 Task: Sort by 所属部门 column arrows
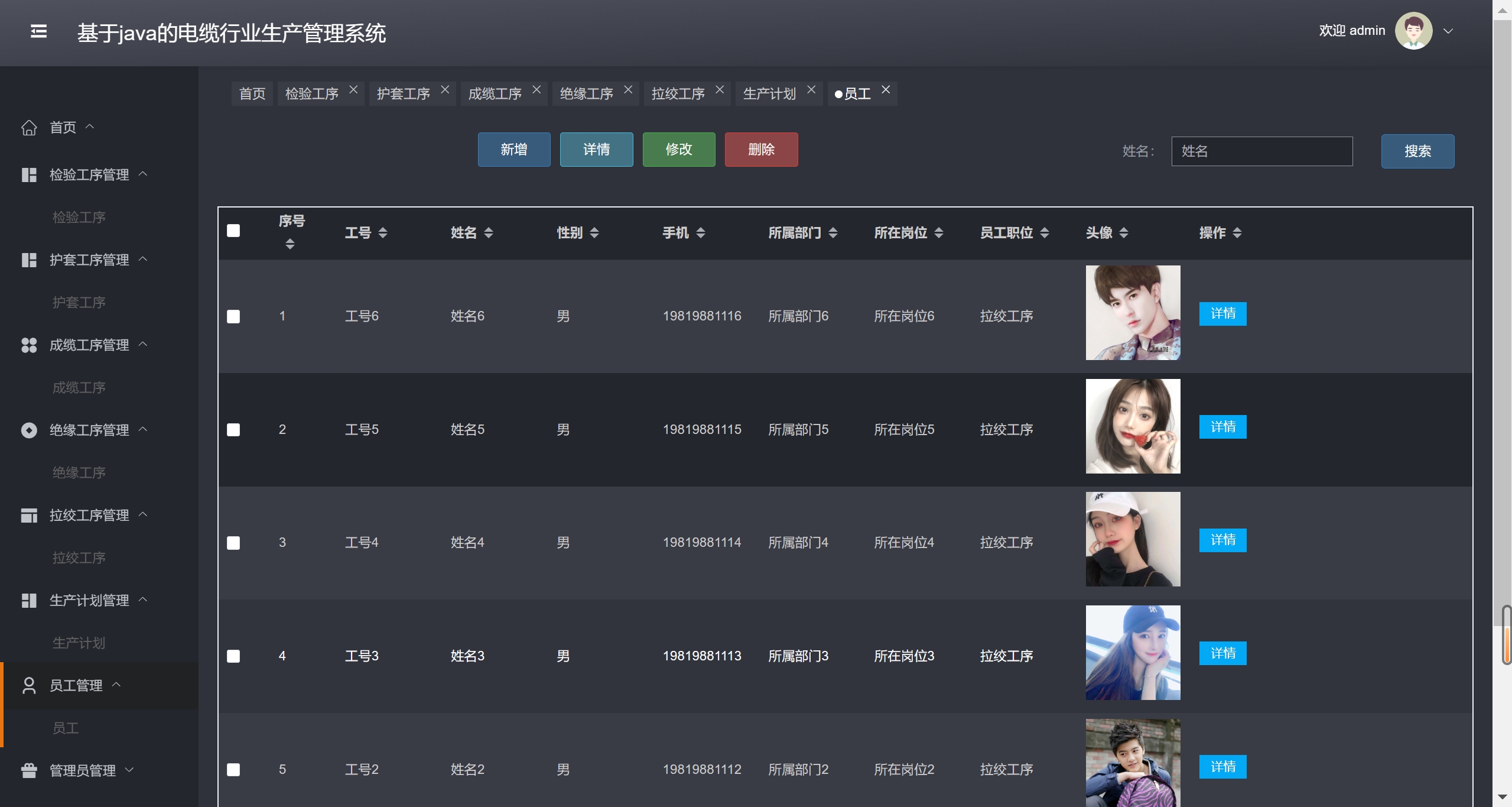(x=833, y=233)
